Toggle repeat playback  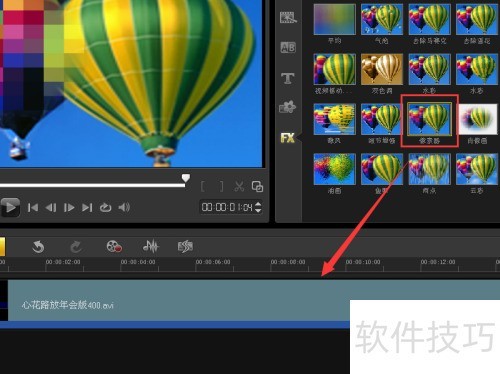coord(105,208)
